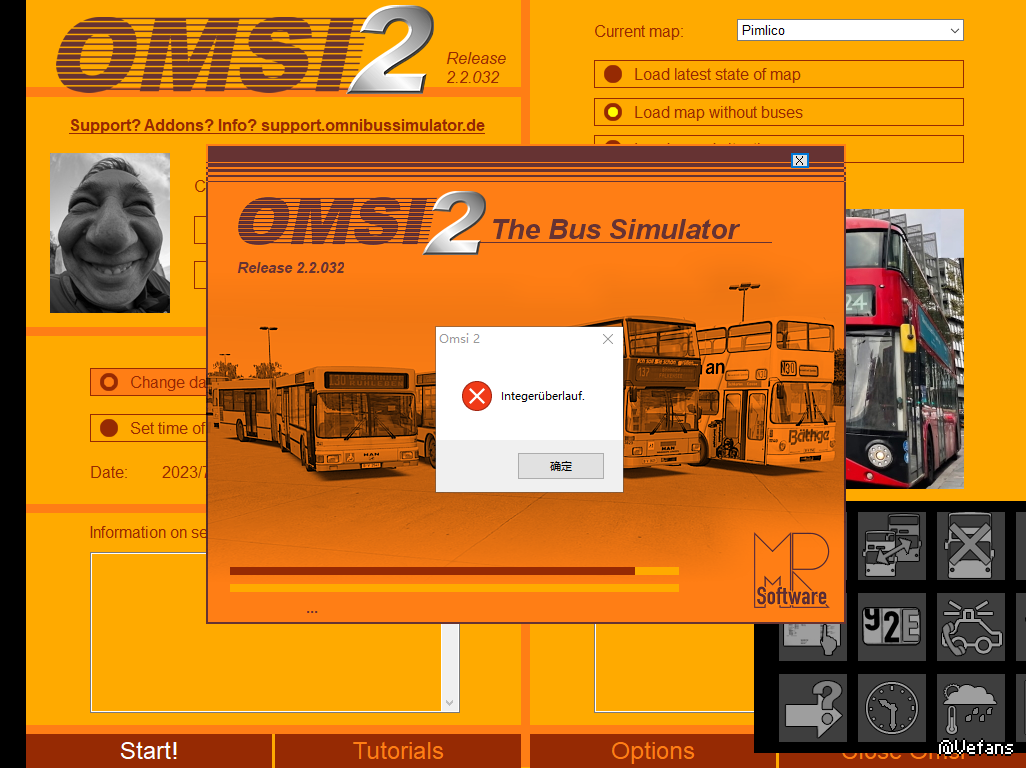Open the switch bus icon
Image resolution: width=1026 pixels, height=768 pixels.
click(x=891, y=546)
